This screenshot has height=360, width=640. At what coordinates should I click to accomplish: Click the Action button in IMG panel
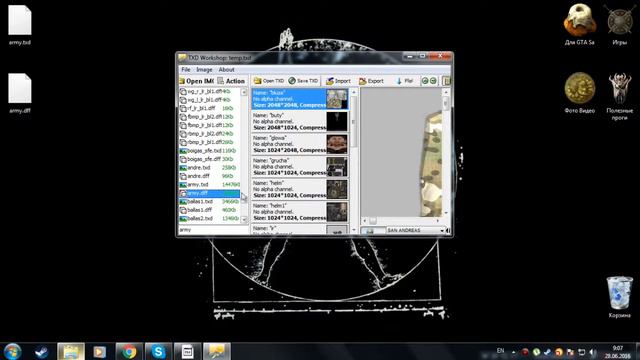tap(231, 81)
